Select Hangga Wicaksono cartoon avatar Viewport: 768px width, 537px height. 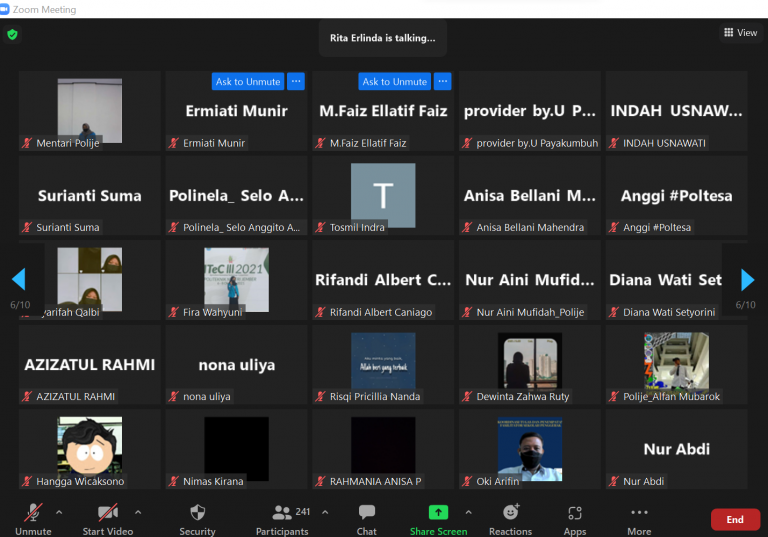tap(90, 448)
